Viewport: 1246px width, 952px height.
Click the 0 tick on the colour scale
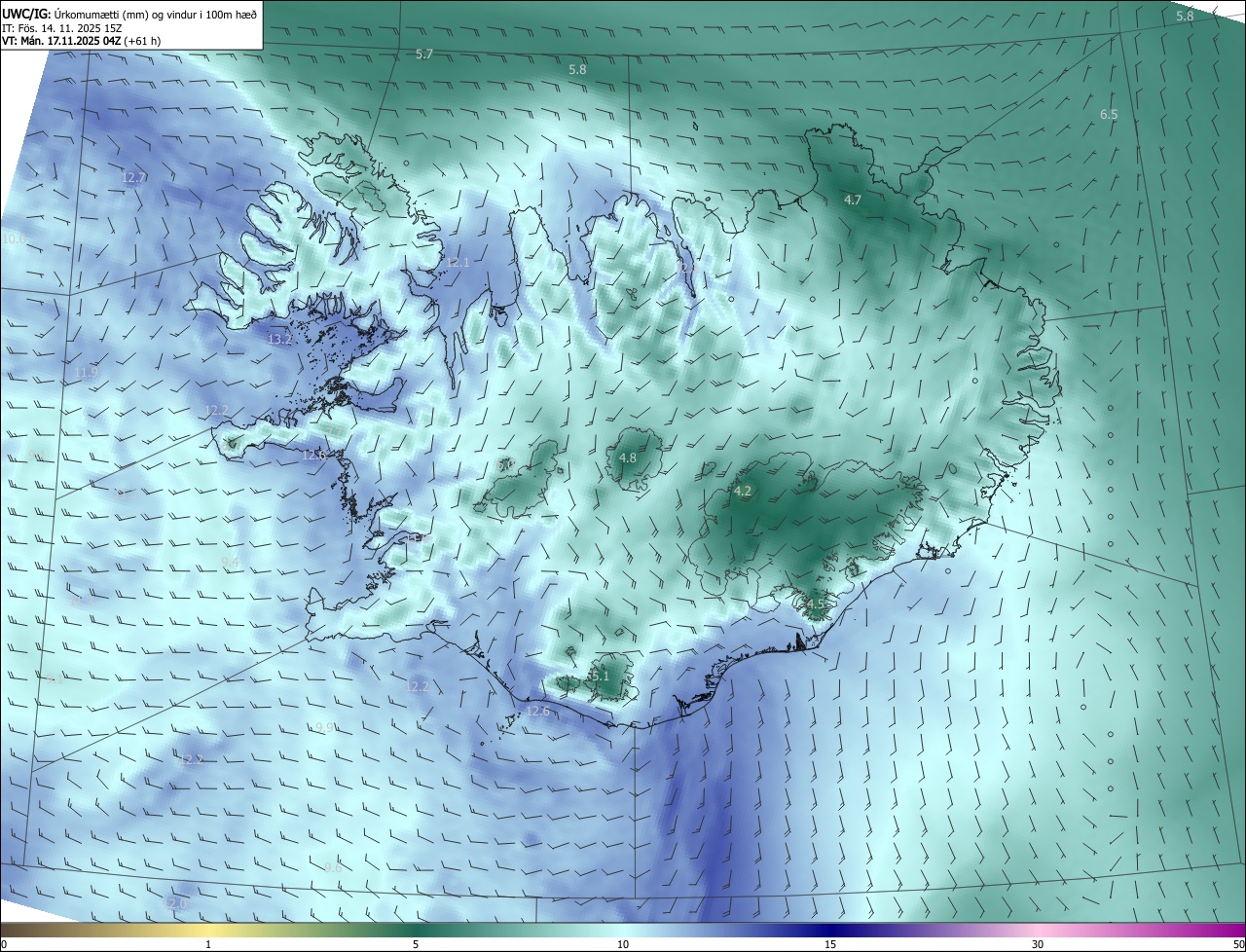(x=4, y=944)
